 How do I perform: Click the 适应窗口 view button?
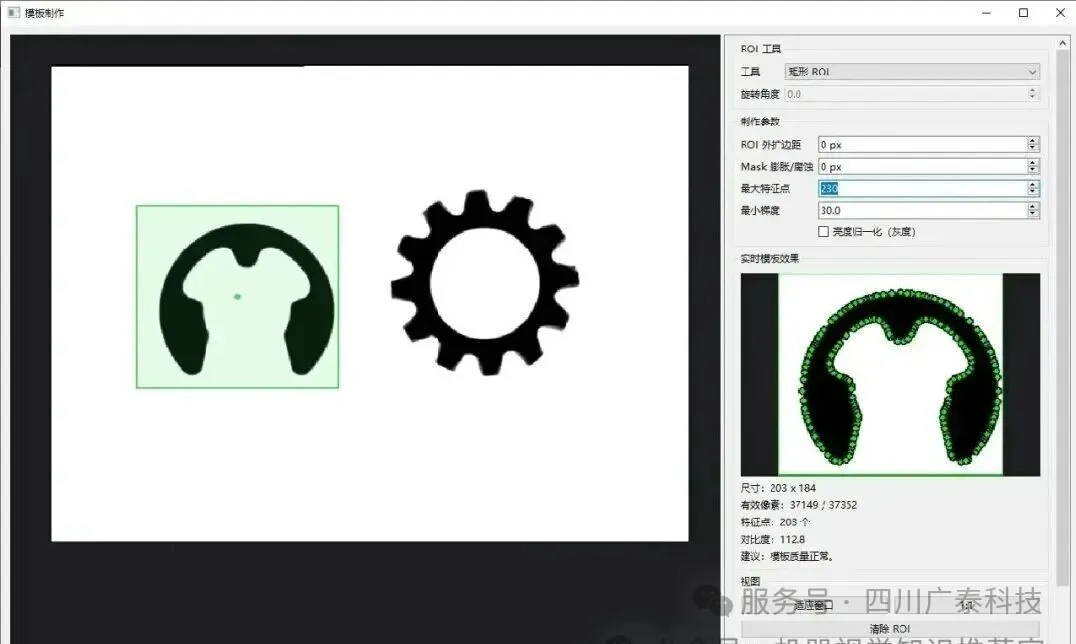814,606
